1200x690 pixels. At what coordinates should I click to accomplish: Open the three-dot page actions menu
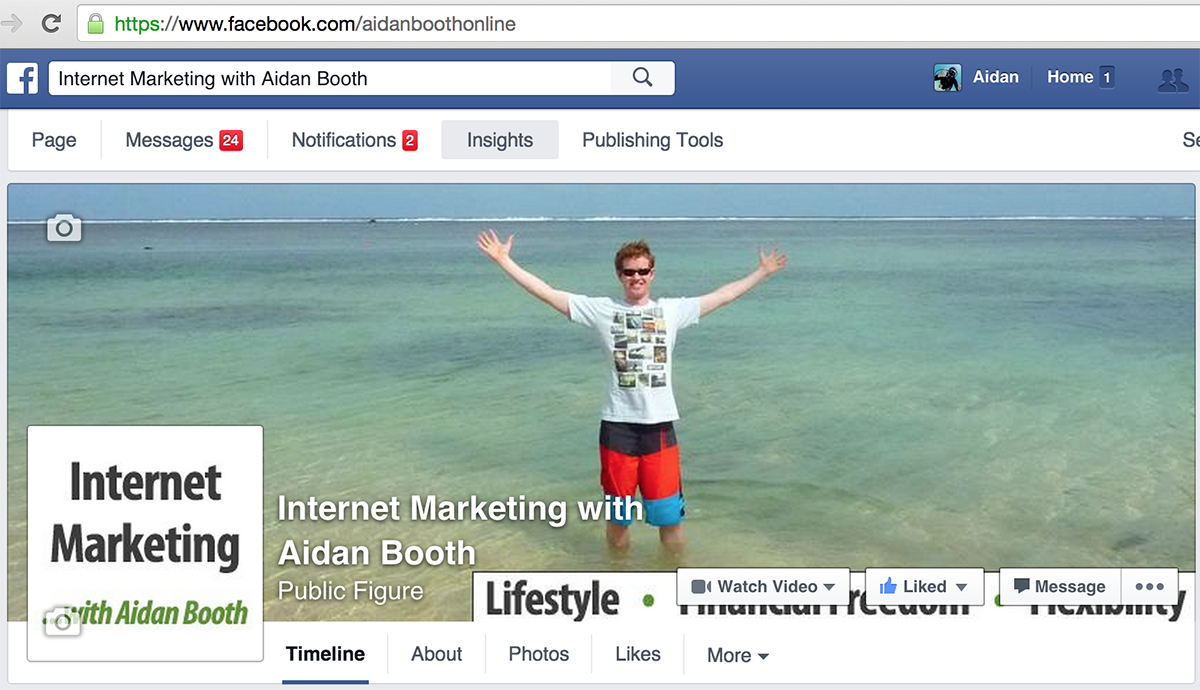(1150, 587)
